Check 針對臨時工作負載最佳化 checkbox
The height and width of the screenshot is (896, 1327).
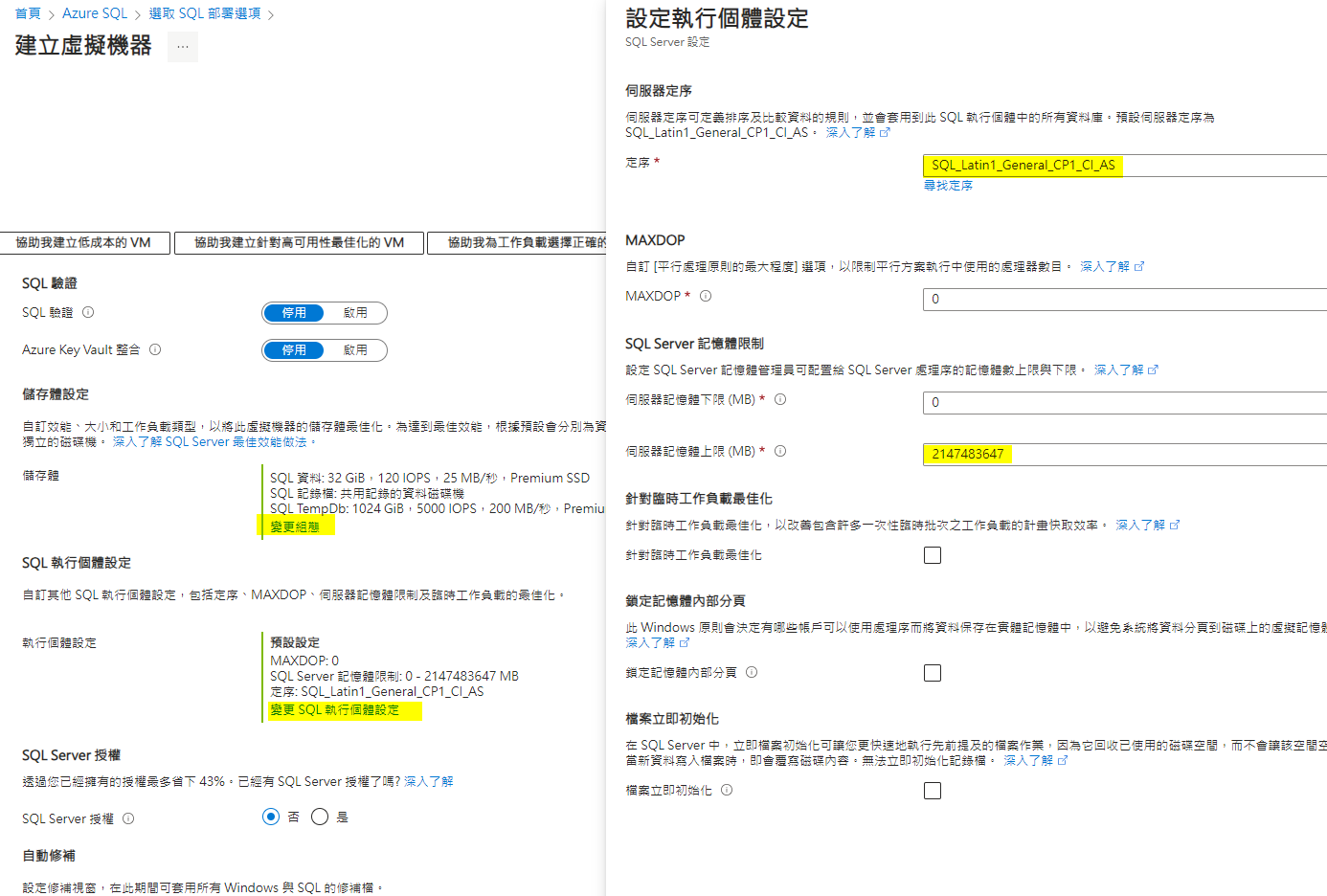(933, 555)
